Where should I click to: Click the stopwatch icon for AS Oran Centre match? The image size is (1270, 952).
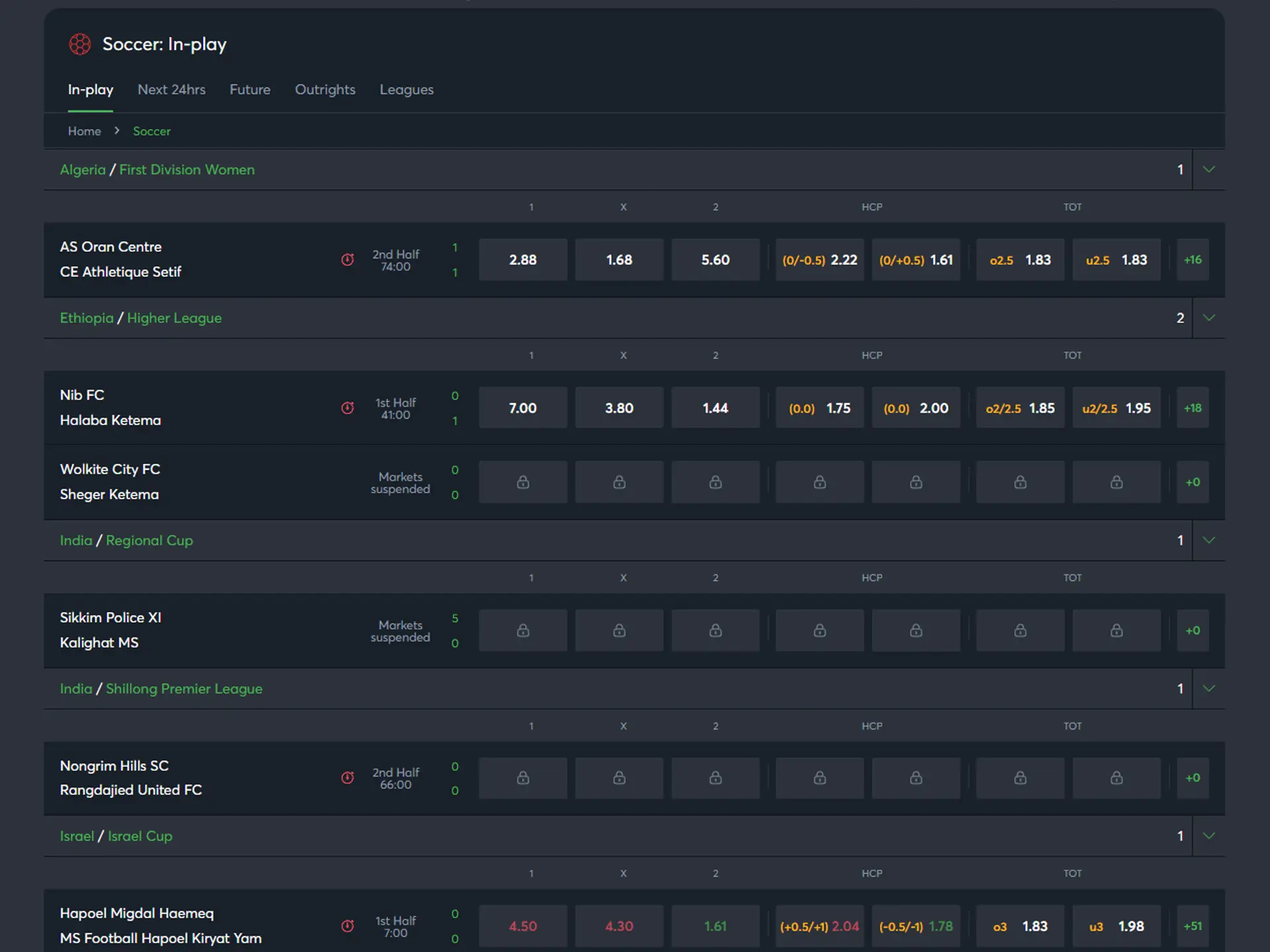[x=347, y=260]
